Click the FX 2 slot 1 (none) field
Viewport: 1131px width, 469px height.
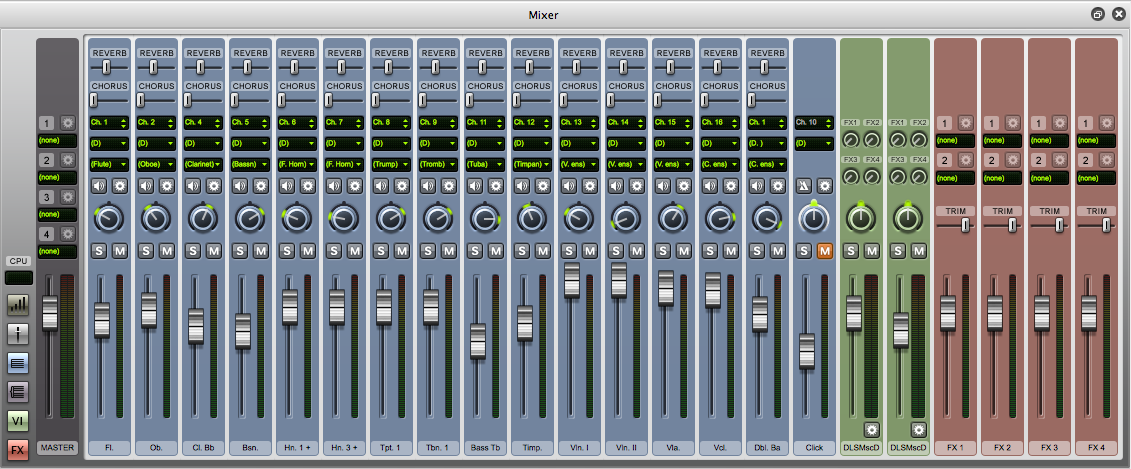pos(1003,141)
